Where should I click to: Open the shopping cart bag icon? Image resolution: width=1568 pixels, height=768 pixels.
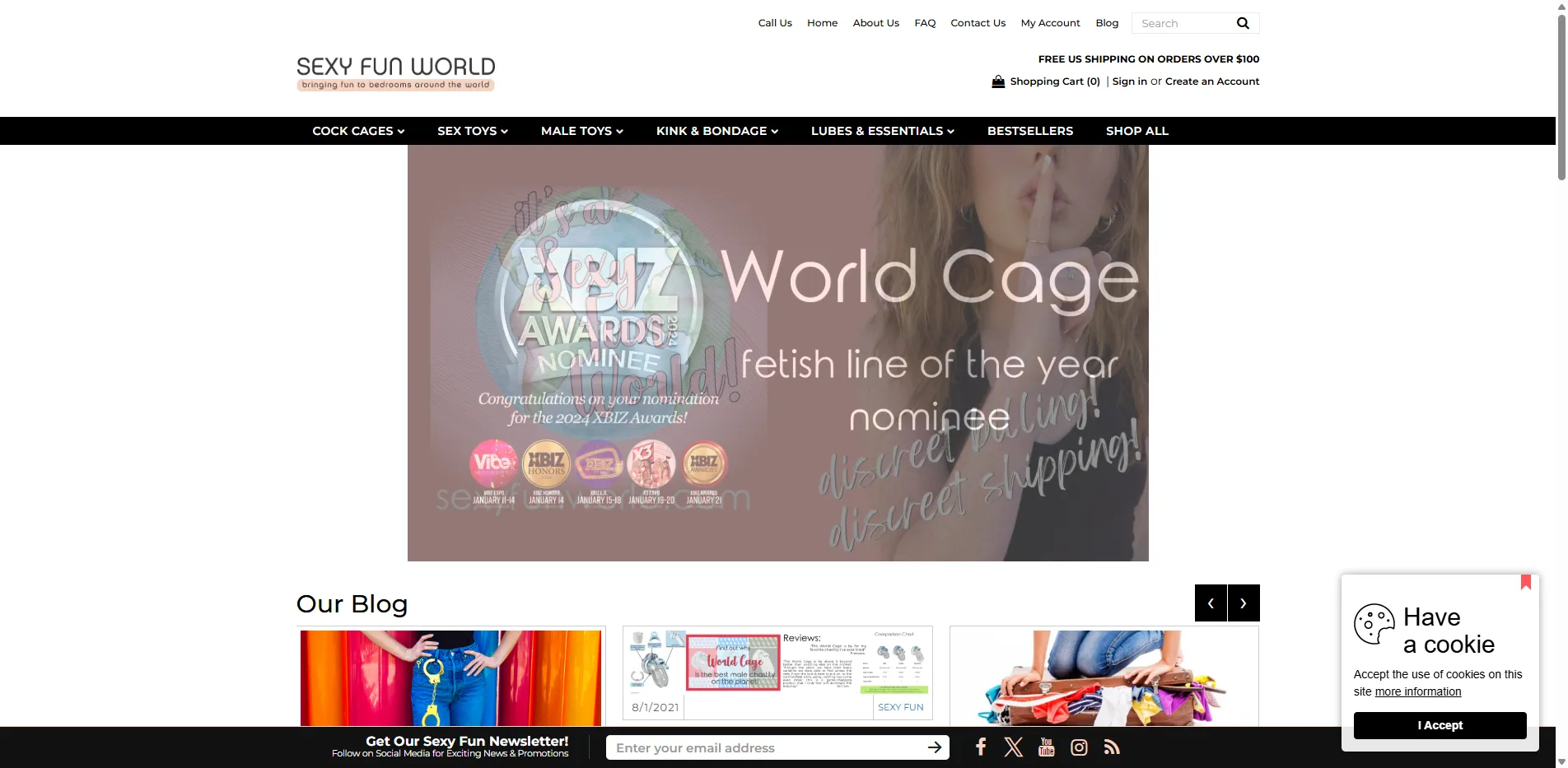[998, 81]
